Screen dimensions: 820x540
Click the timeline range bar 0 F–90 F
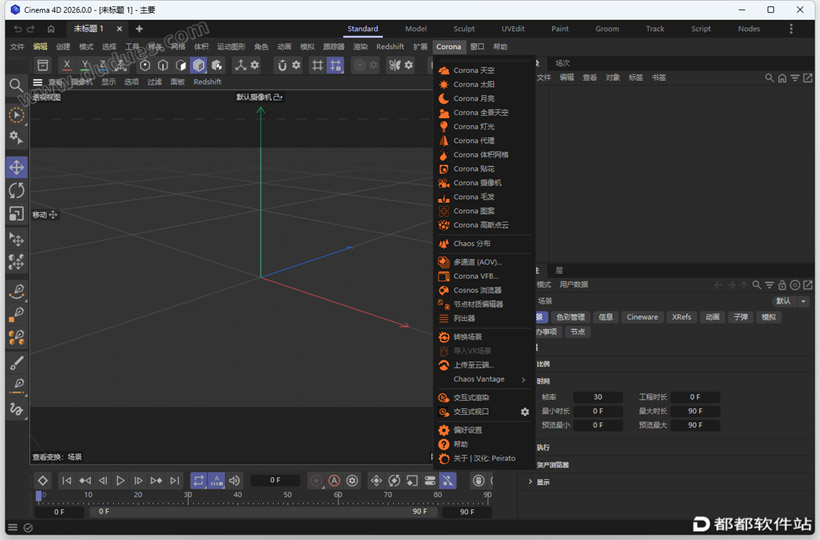click(263, 511)
